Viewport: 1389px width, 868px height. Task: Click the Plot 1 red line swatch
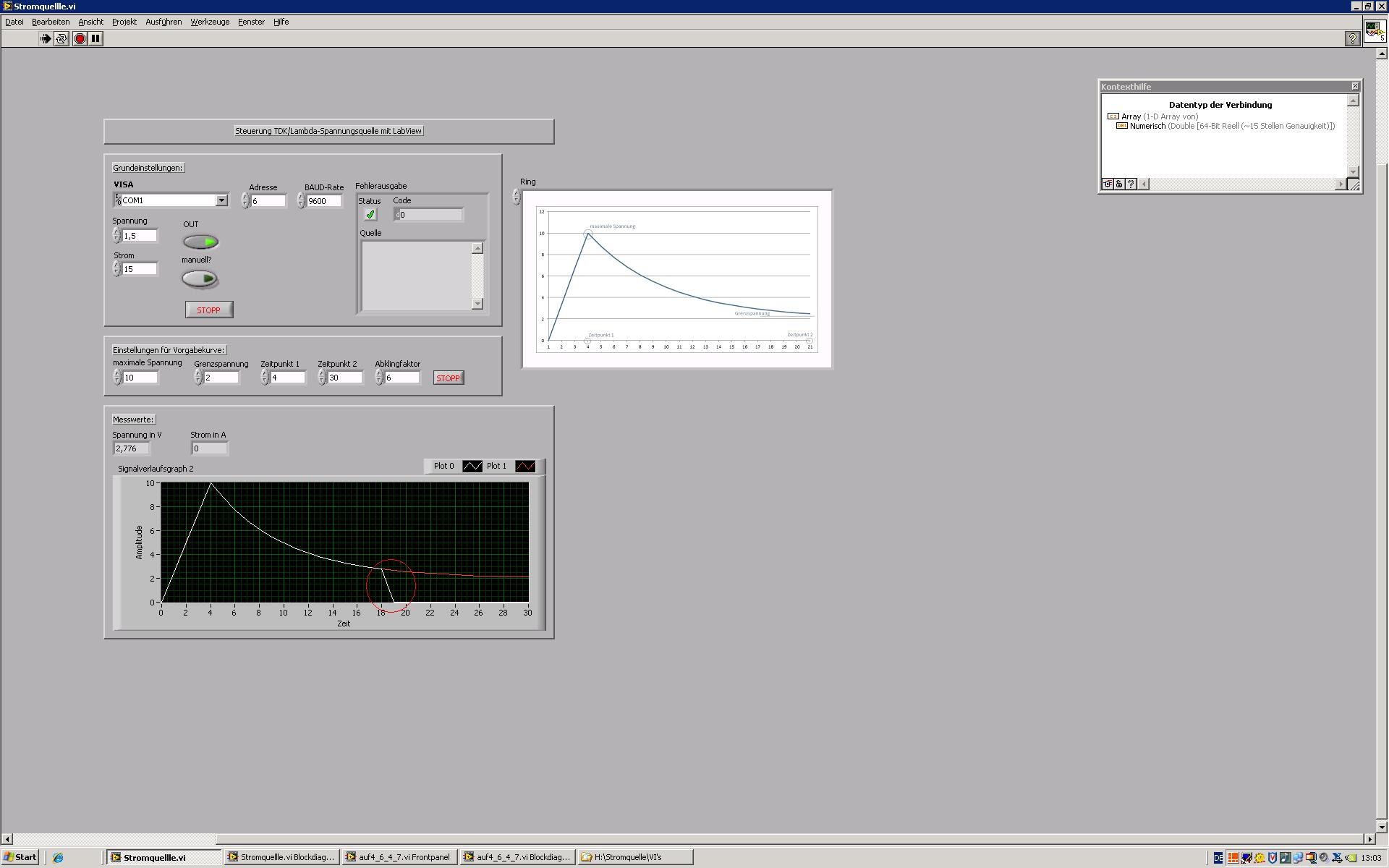(x=525, y=467)
